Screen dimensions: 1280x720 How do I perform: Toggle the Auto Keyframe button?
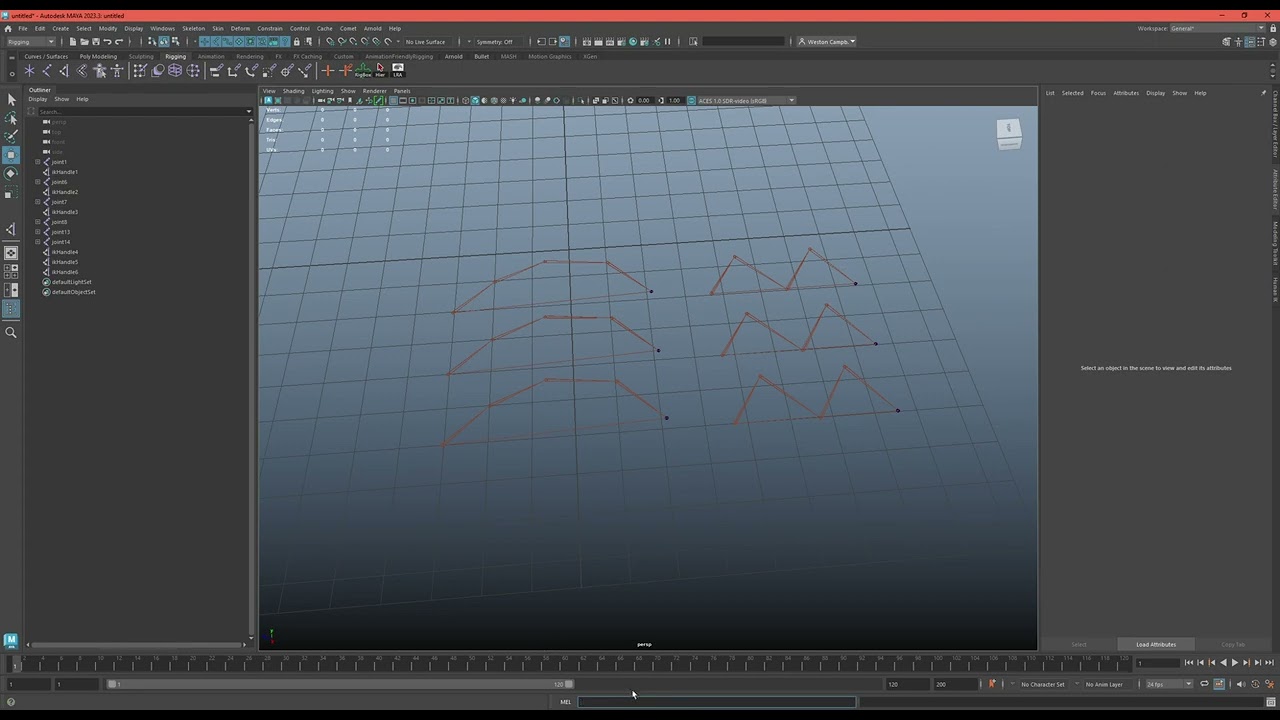pos(1256,684)
